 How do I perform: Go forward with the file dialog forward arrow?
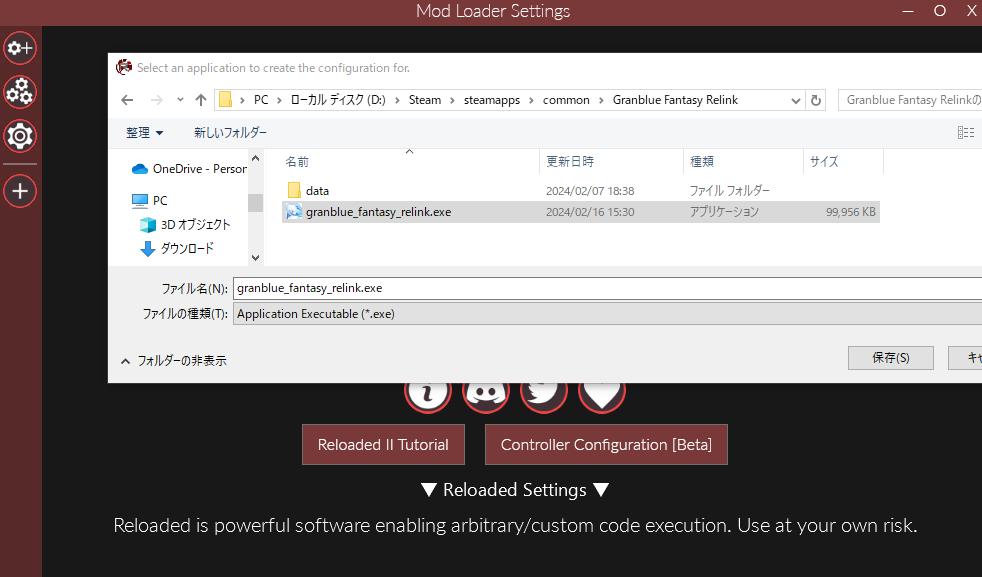[157, 100]
